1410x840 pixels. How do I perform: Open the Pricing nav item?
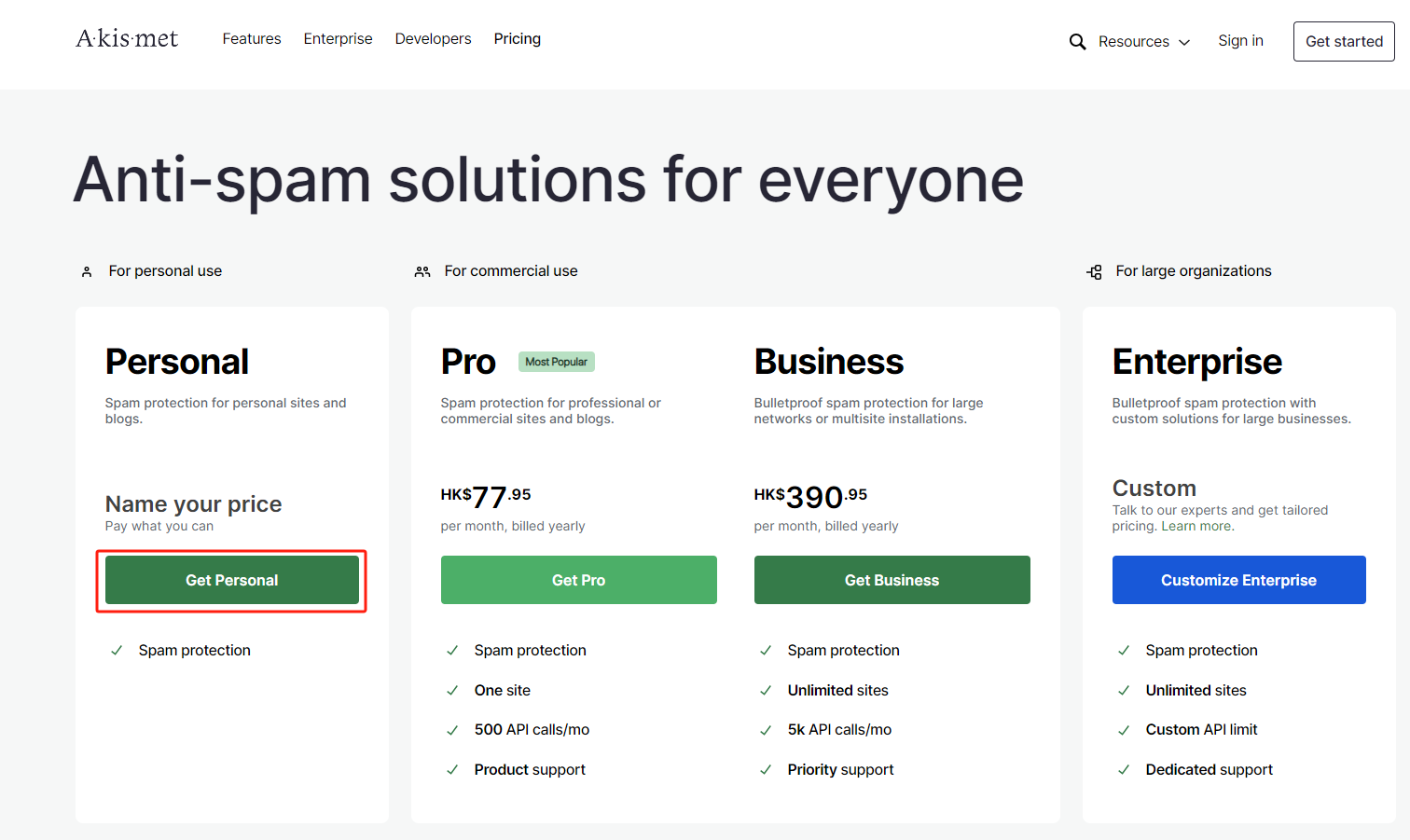pos(518,39)
